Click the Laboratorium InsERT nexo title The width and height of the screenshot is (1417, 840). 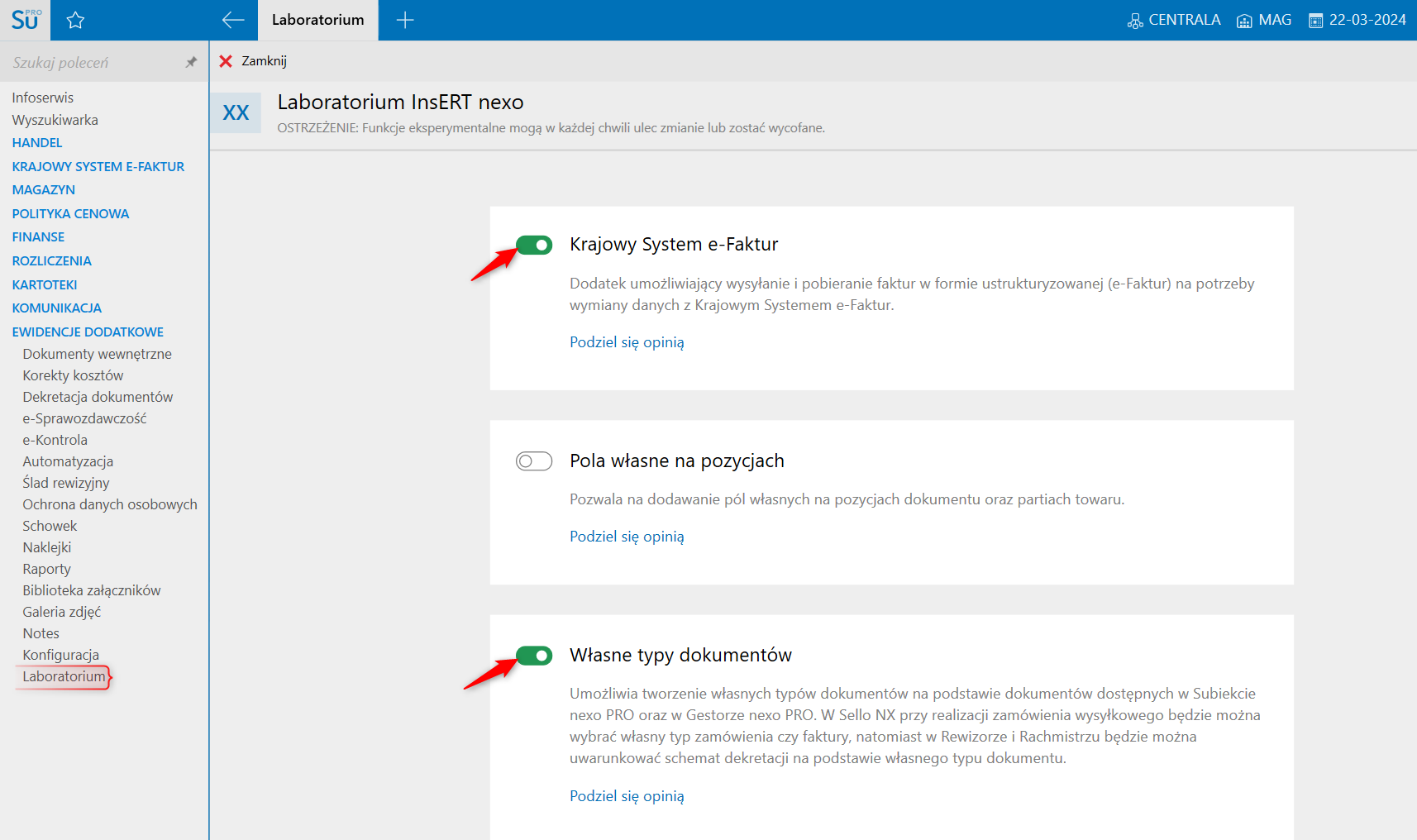401,103
